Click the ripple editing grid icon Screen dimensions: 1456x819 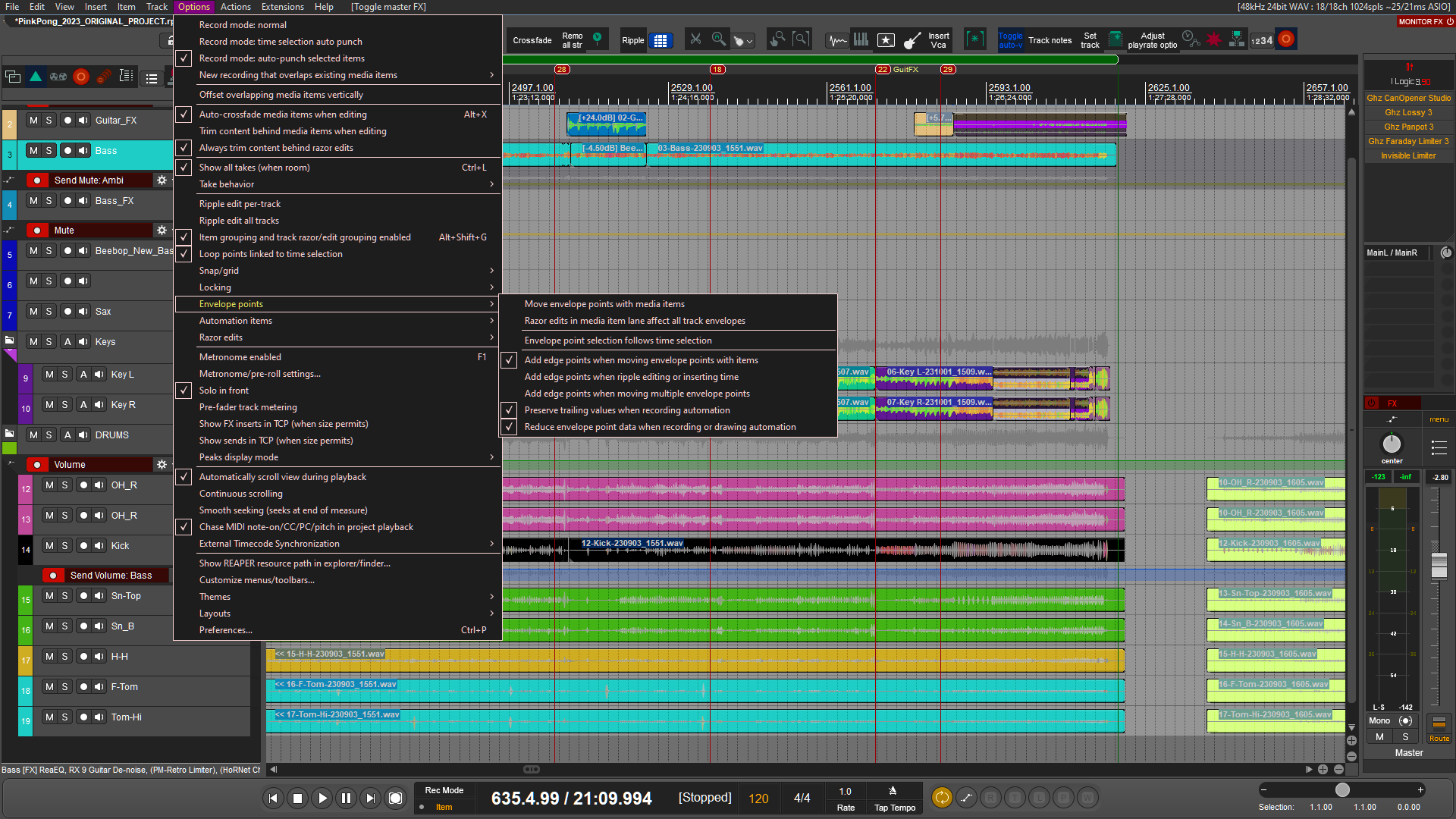coord(661,41)
